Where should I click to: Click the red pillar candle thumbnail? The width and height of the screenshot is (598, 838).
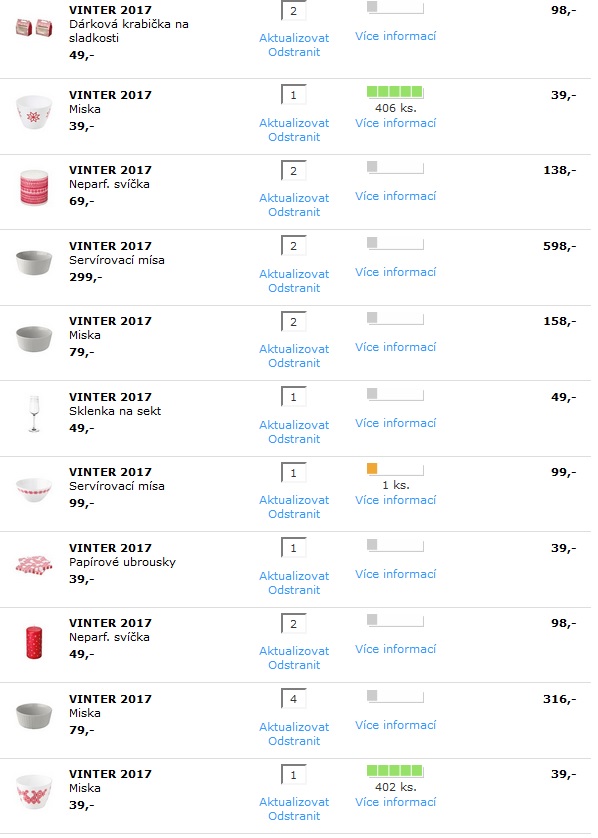pos(34,642)
